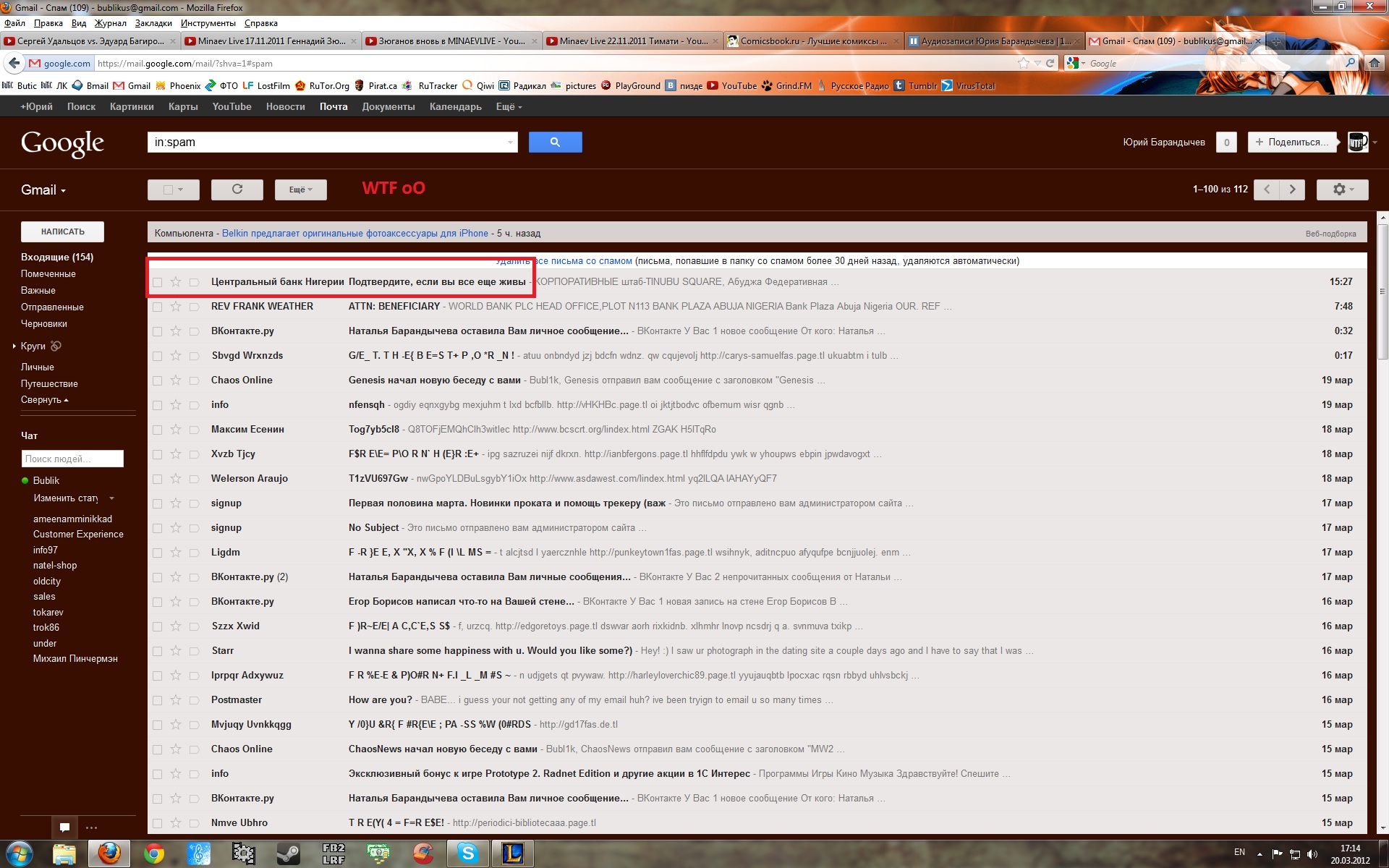Go to the older messages page
Image resolution: width=1389 pixels, height=868 pixels.
1292,190
